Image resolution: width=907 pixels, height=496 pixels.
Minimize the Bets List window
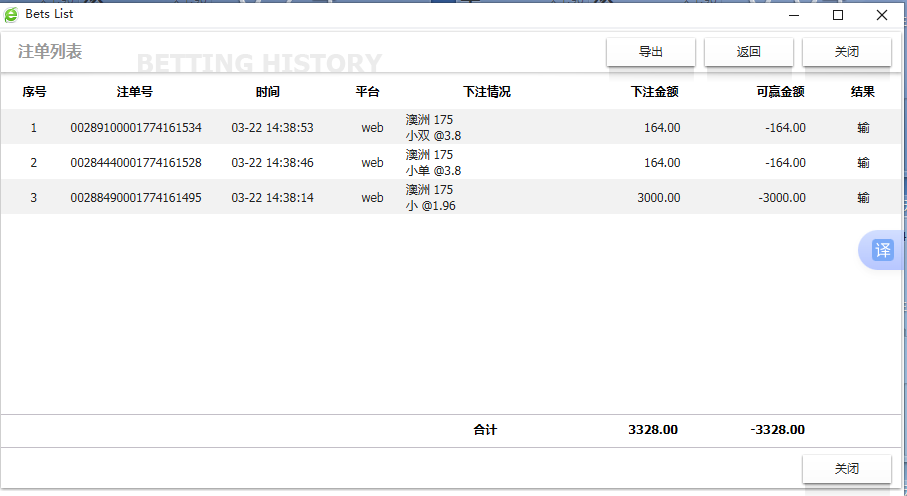click(794, 15)
